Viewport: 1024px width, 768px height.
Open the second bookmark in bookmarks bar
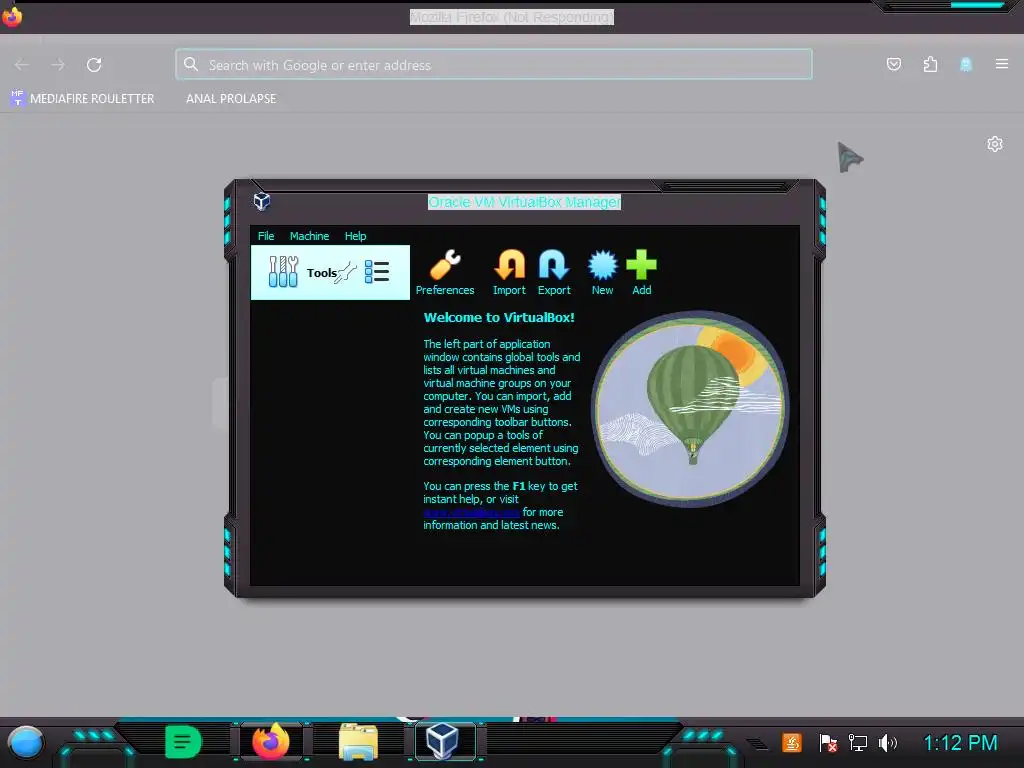(x=231, y=99)
